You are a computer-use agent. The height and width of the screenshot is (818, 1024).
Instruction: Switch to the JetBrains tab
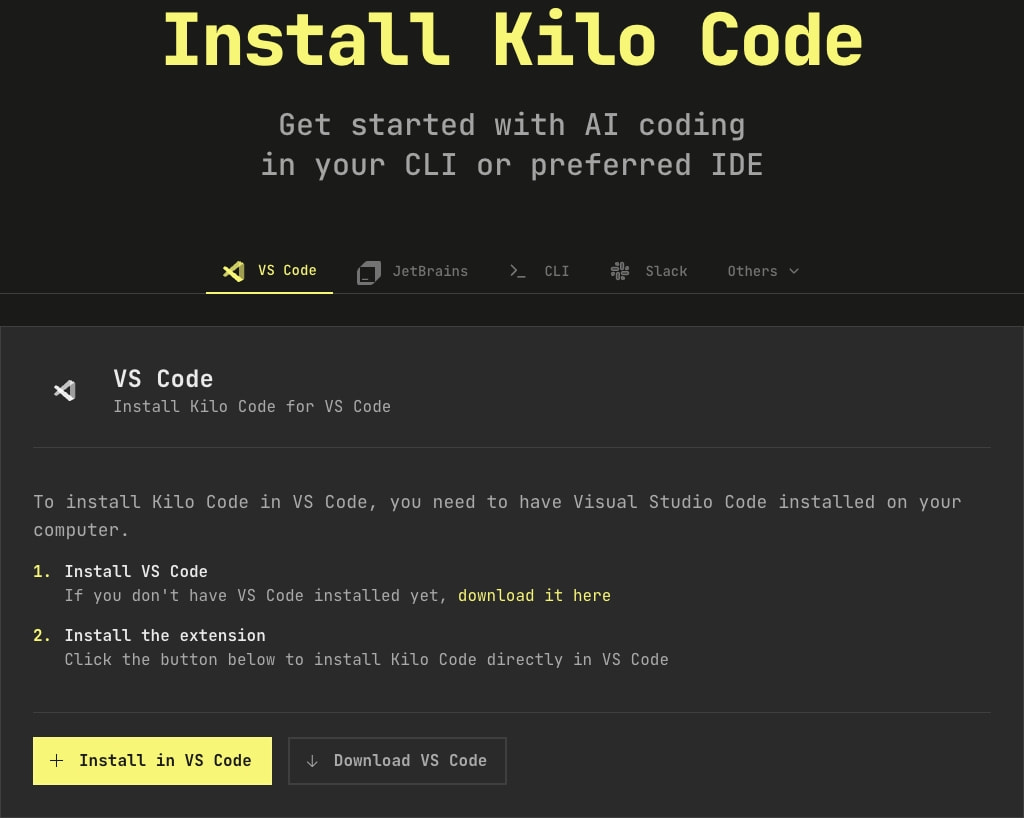point(413,272)
